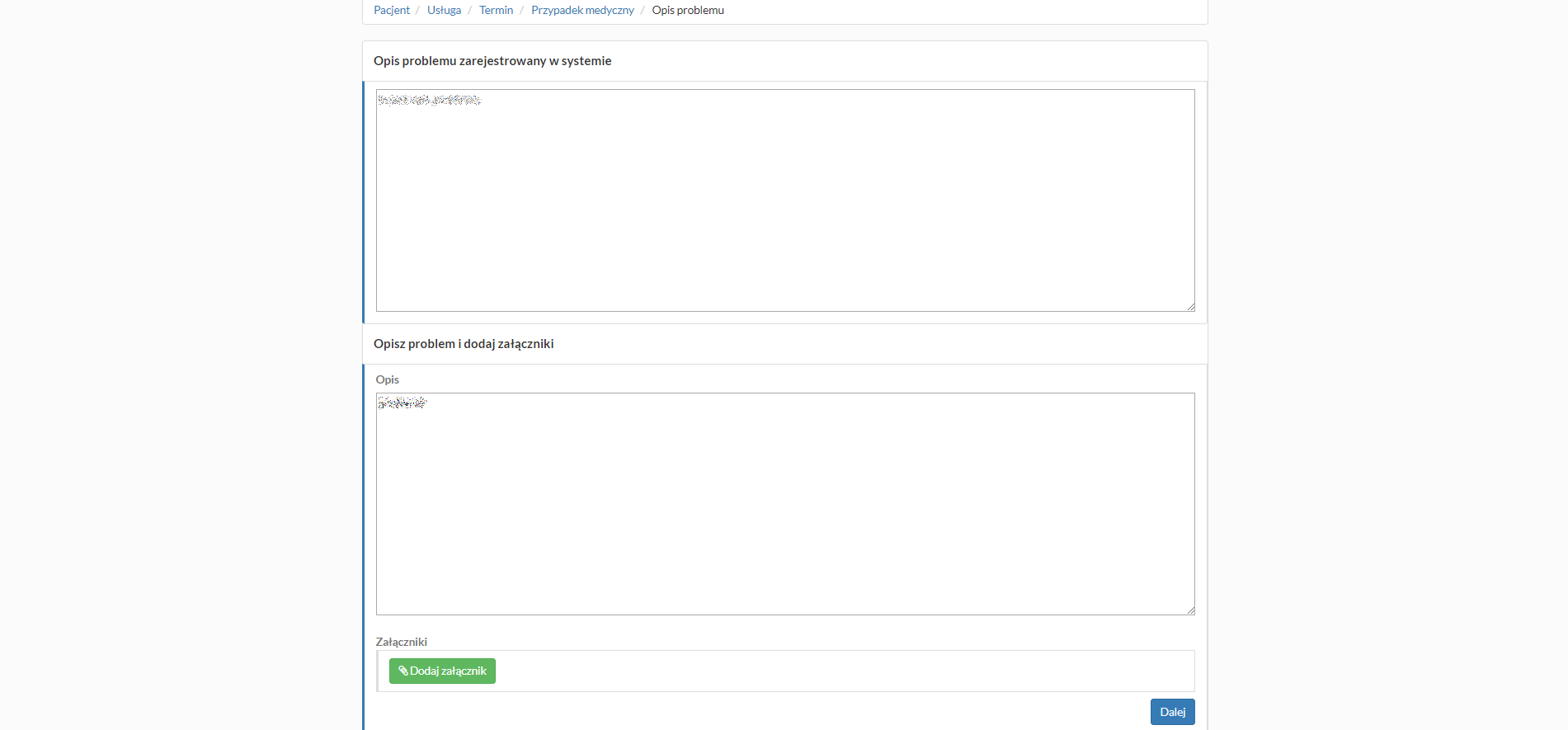Click the heading Opisz problem i dodaj załączniki

[464, 344]
